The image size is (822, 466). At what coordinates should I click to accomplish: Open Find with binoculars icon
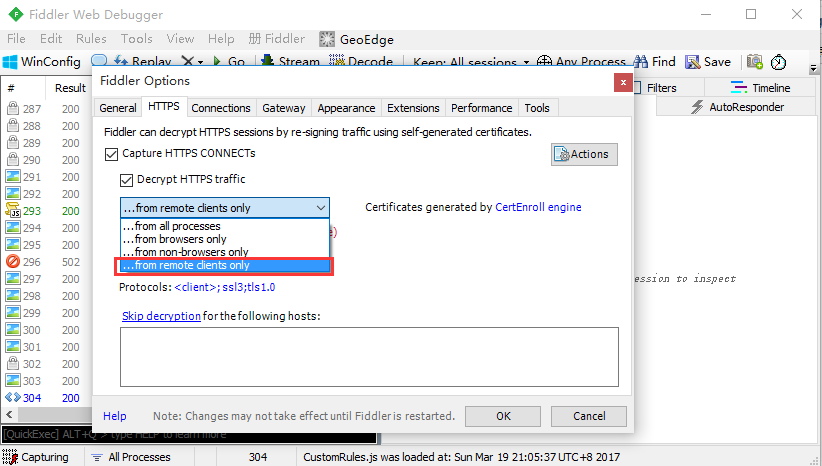pyautogui.click(x=654, y=62)
